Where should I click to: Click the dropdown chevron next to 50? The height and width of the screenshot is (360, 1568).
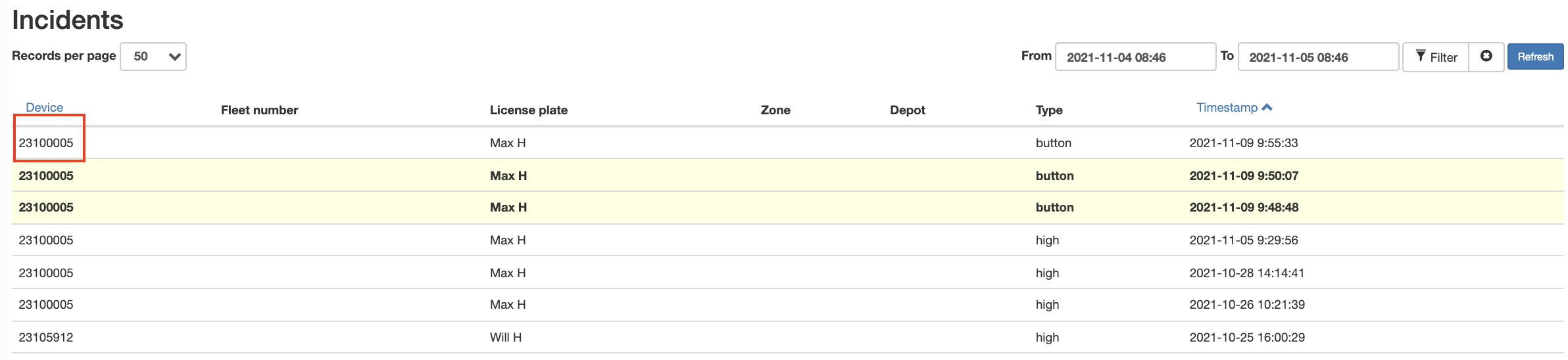(174, 56)
